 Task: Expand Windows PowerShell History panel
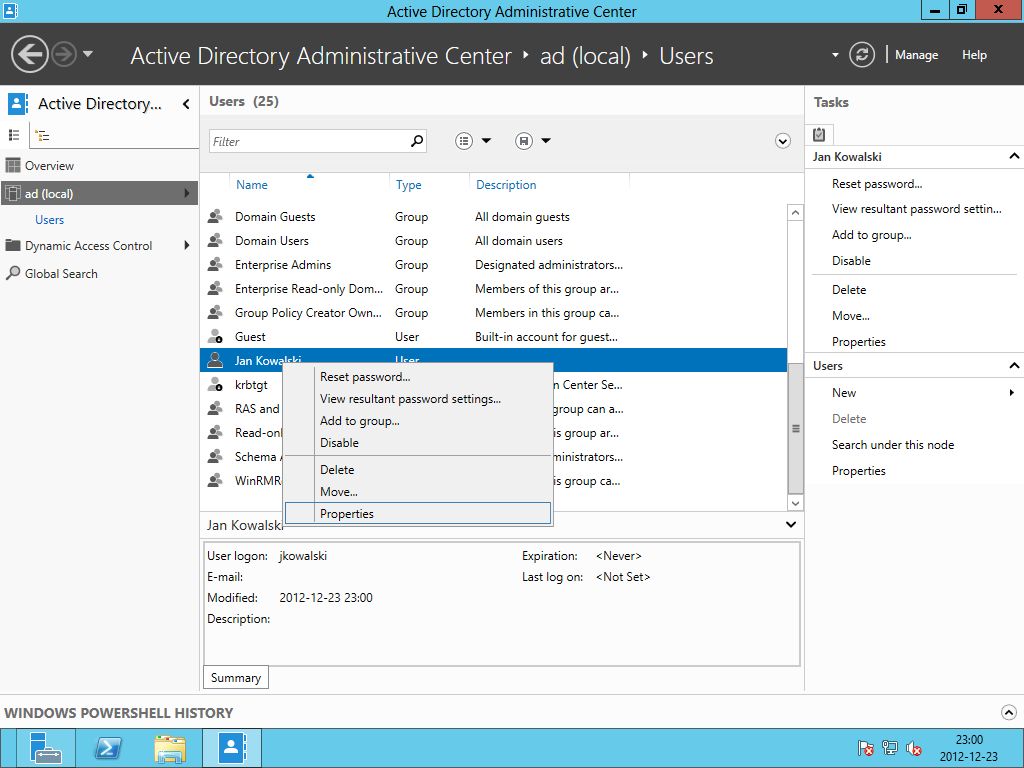(1008, 712)
